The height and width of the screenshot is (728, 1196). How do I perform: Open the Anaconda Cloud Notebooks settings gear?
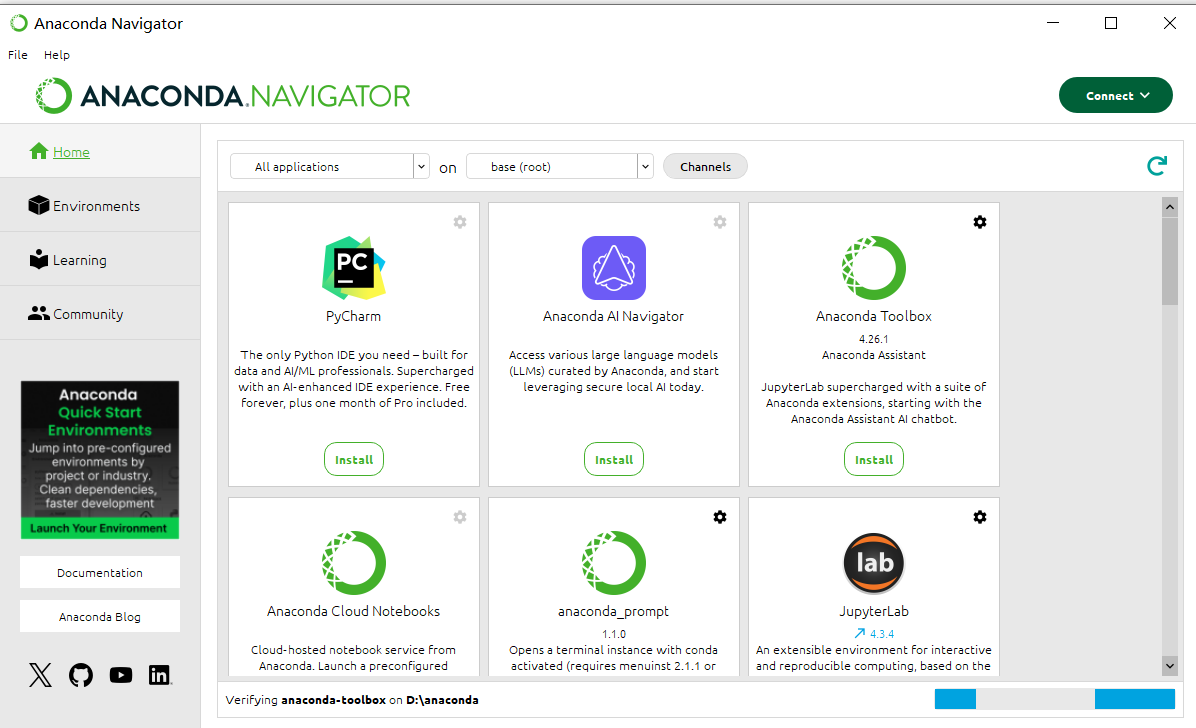pos(460,517)
